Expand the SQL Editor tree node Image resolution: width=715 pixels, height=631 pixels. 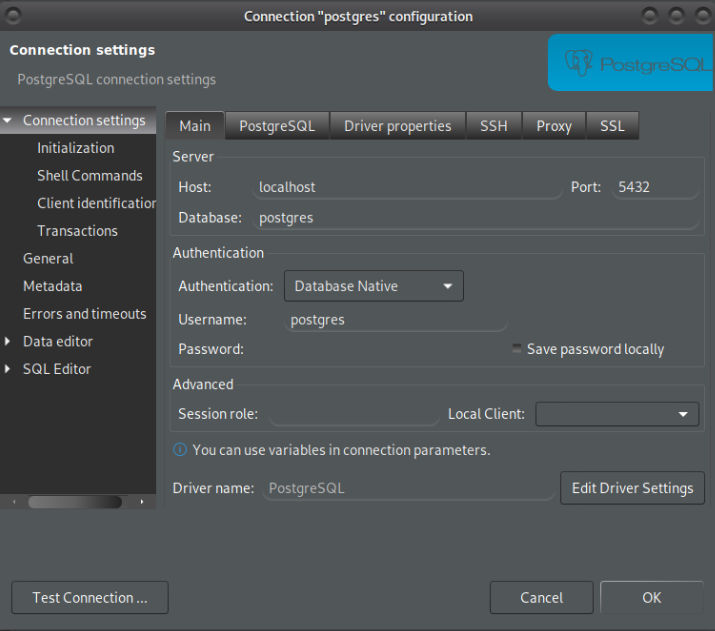pos(7,369)
